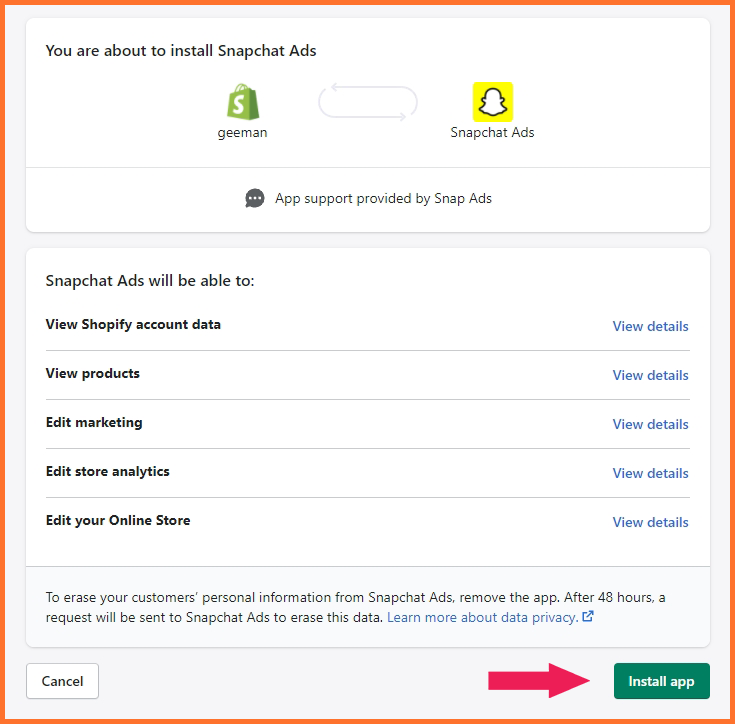Click the red arrow pointing to Install app
The height and width of the screenshot is (724, 735).
pyautogui.click(x=539, y=680)
